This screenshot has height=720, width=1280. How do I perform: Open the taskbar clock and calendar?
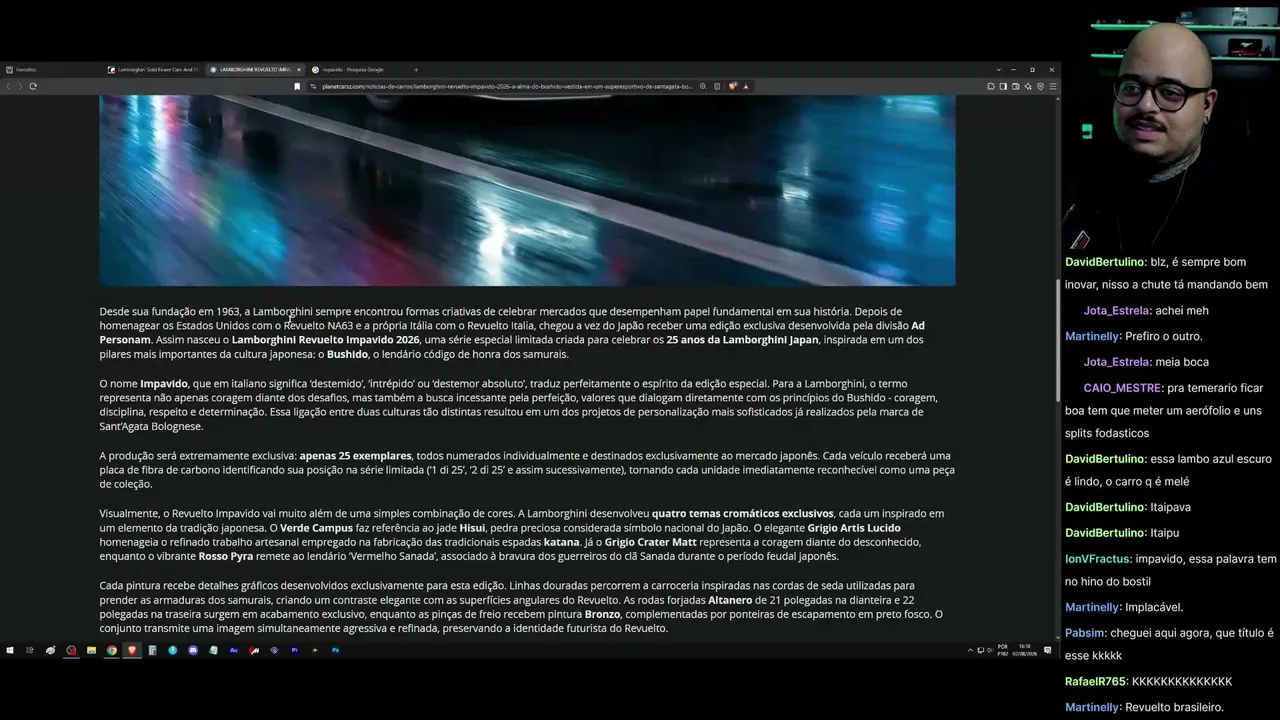1027,650
